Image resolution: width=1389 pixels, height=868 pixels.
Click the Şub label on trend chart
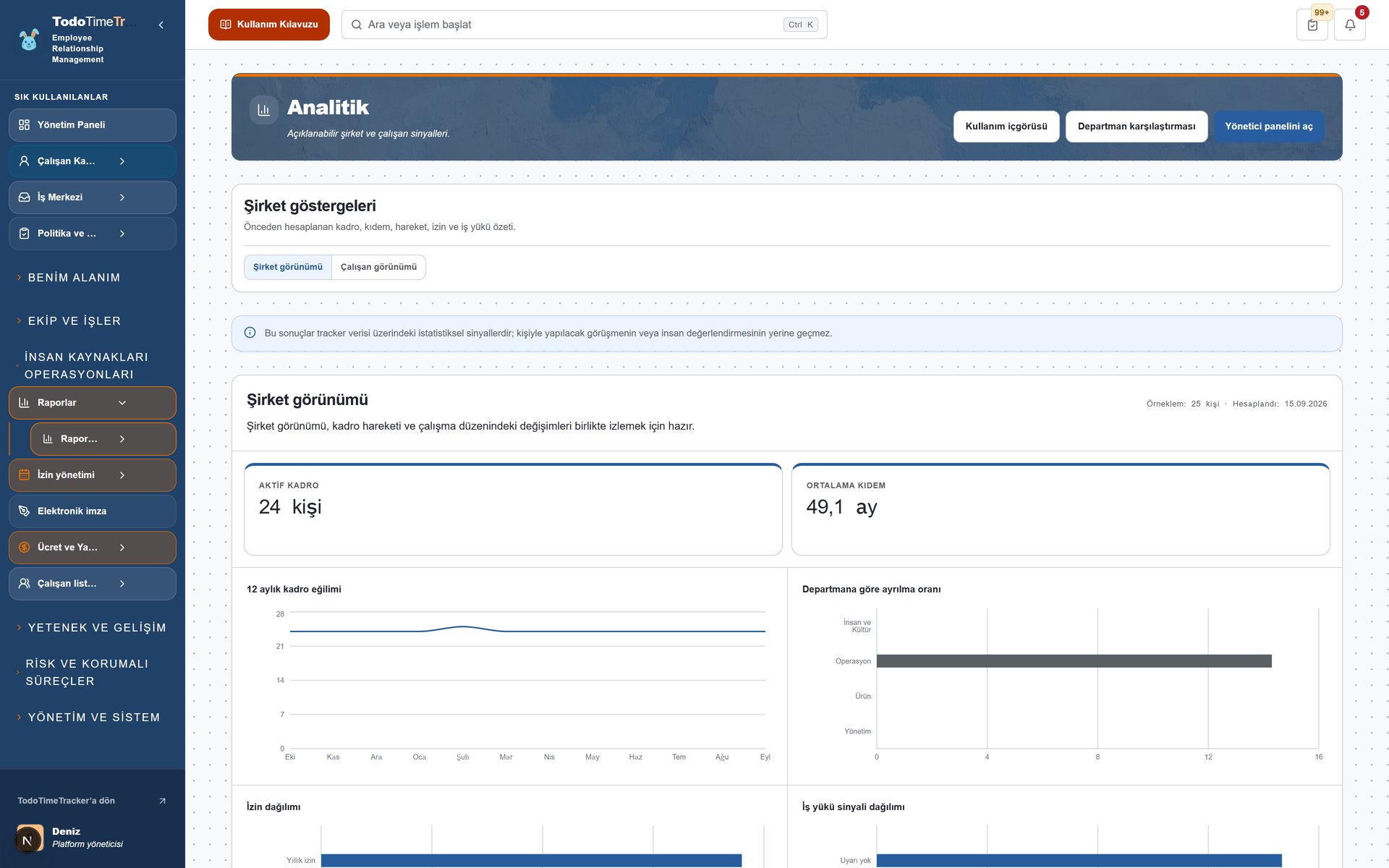point(463,757)
